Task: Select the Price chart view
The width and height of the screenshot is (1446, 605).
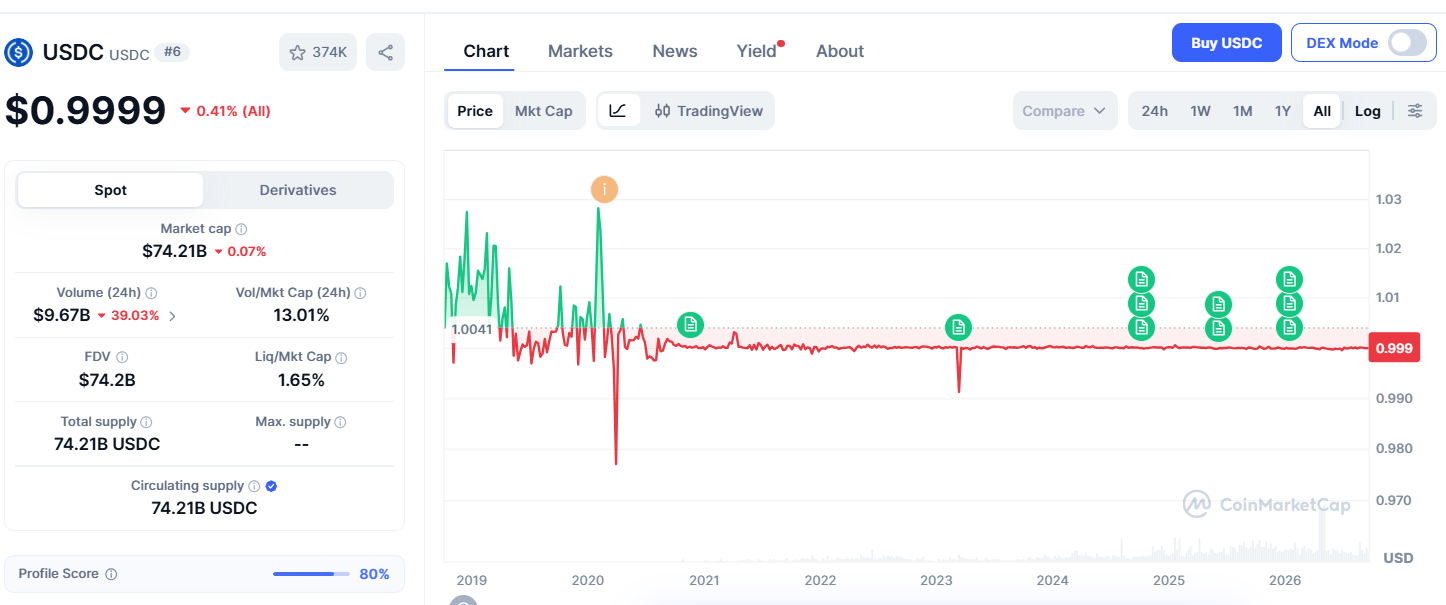Action: [475, 111]
